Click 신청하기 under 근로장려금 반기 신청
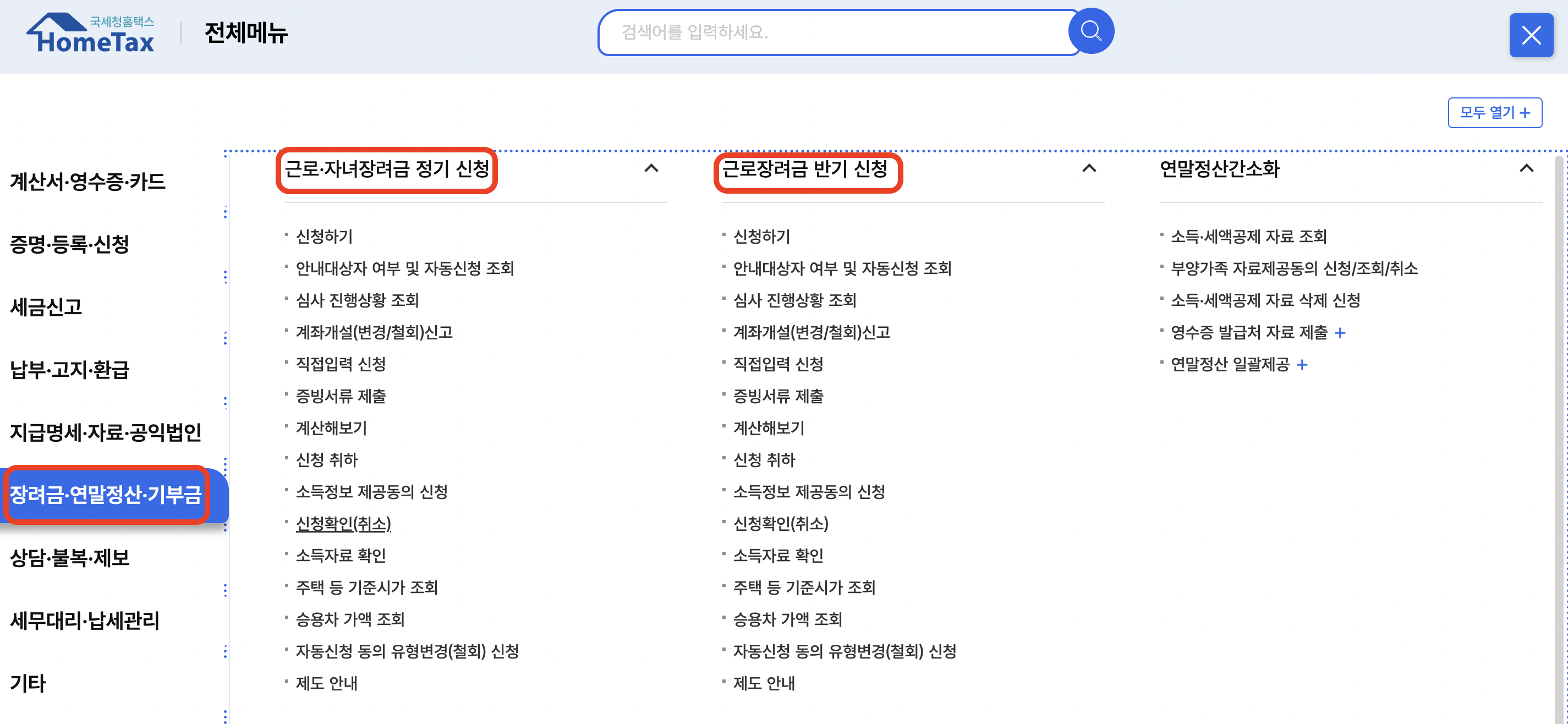 [761, 236]
